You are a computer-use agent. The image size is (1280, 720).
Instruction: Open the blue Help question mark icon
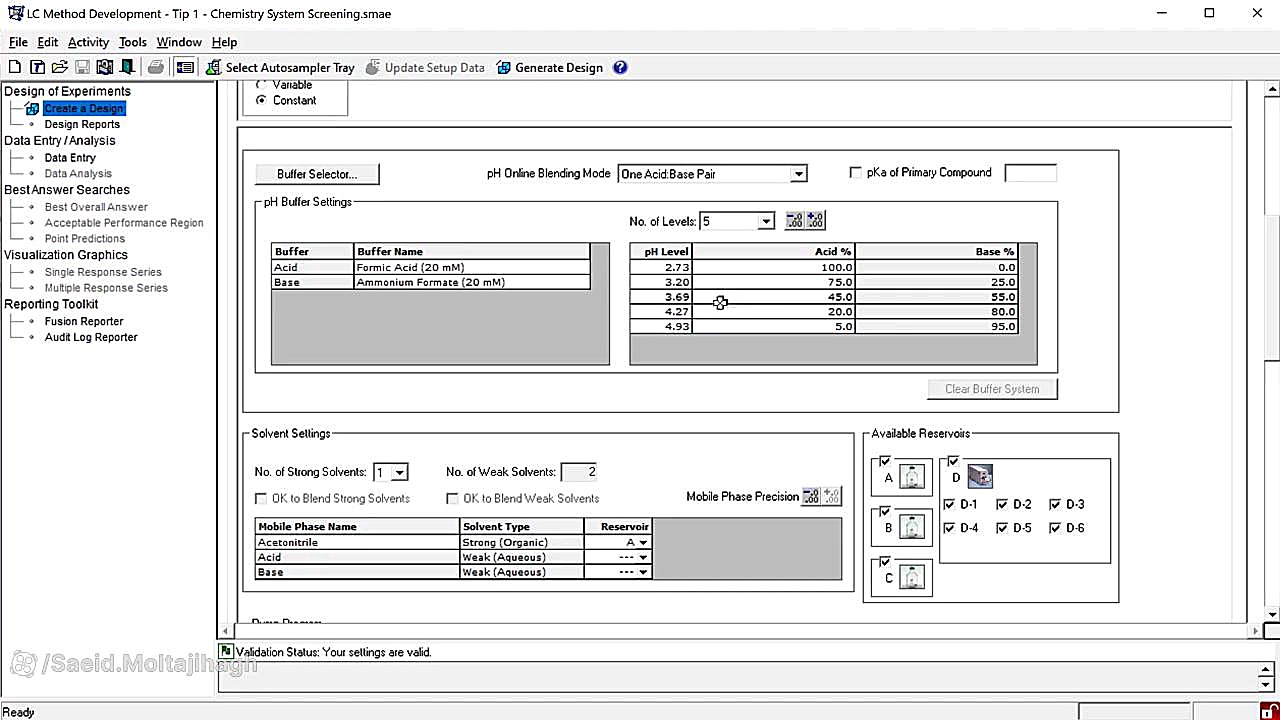620,68
